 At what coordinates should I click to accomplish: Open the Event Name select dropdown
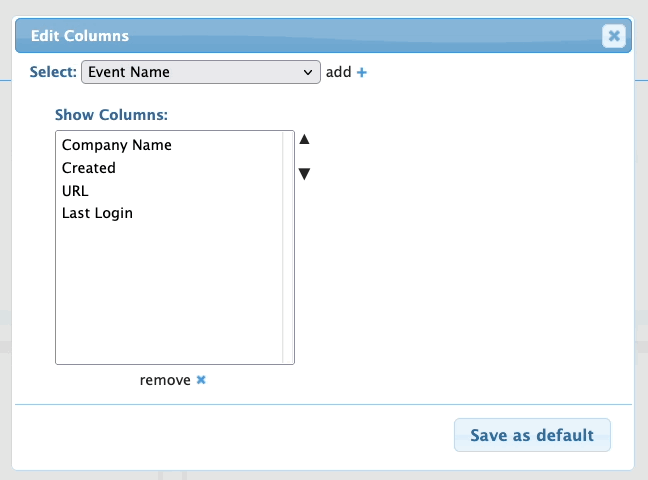coord(200,72)
